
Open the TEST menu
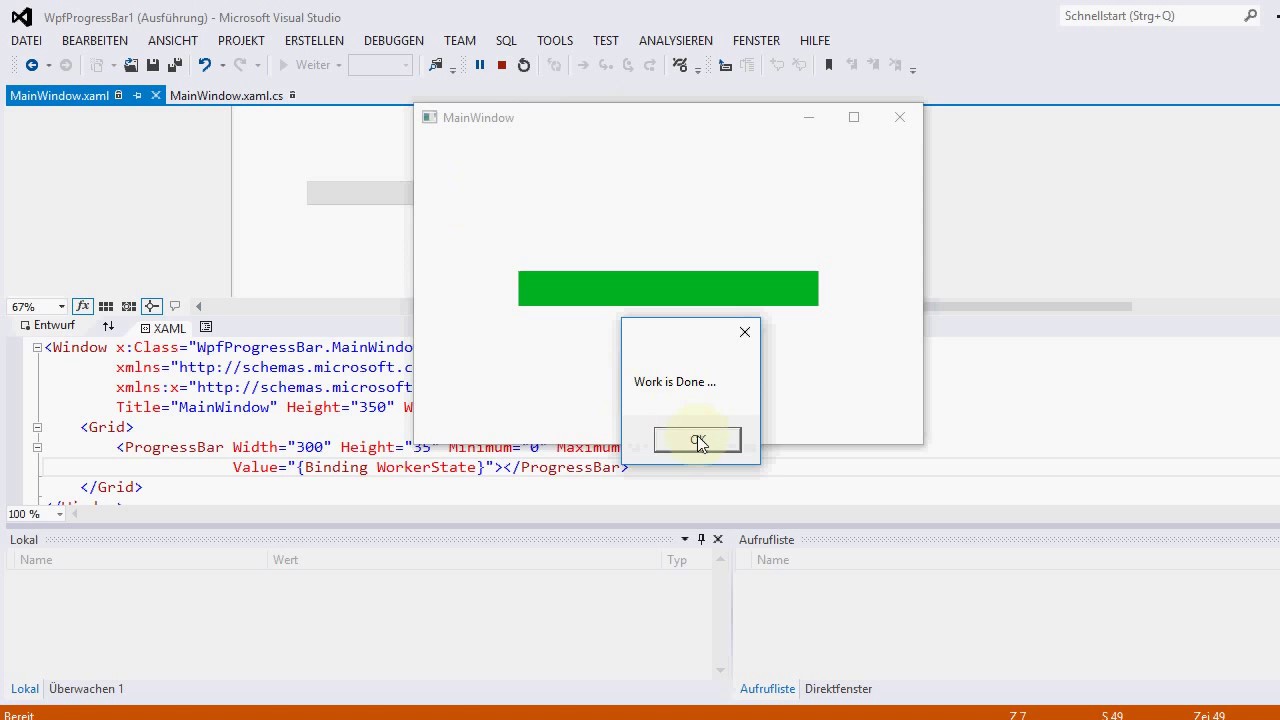click(606, 41)
